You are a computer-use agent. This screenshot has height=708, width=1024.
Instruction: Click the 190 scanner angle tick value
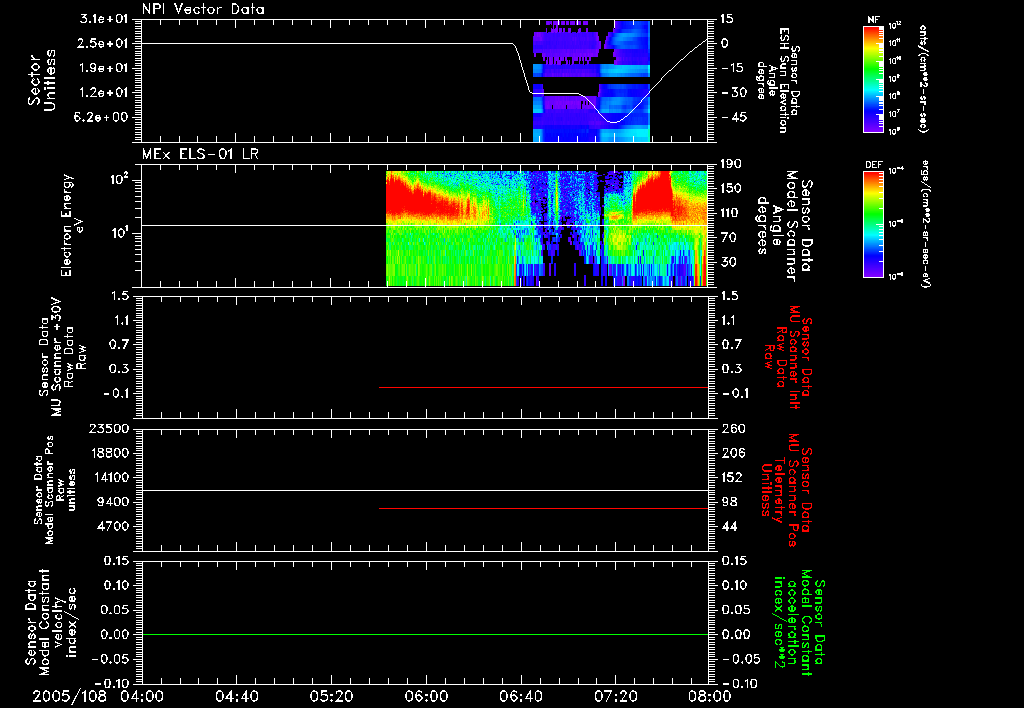[732, 164]
